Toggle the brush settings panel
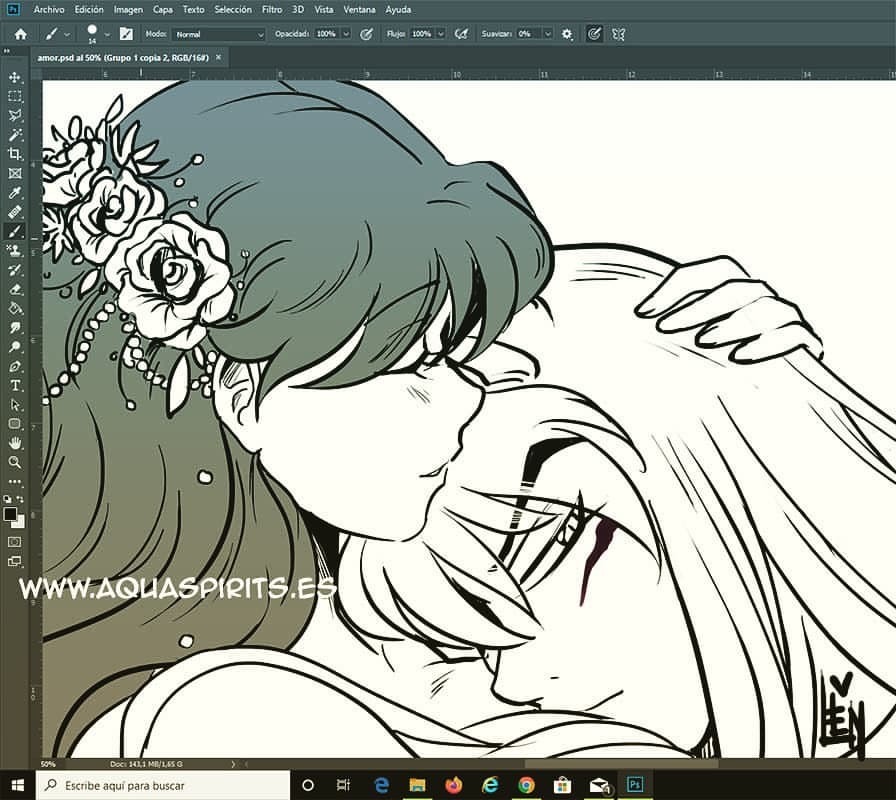This screenshot has width=896, height=800. 126,34
